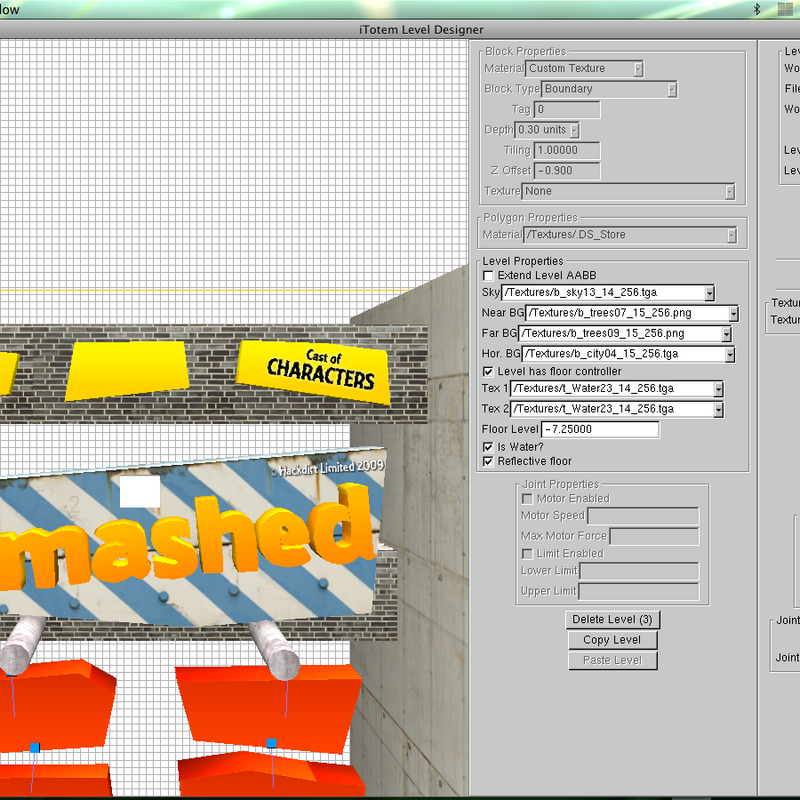Open the Near BG texture dropdown
Screen dimensions: 800x800
click(632, 313)
